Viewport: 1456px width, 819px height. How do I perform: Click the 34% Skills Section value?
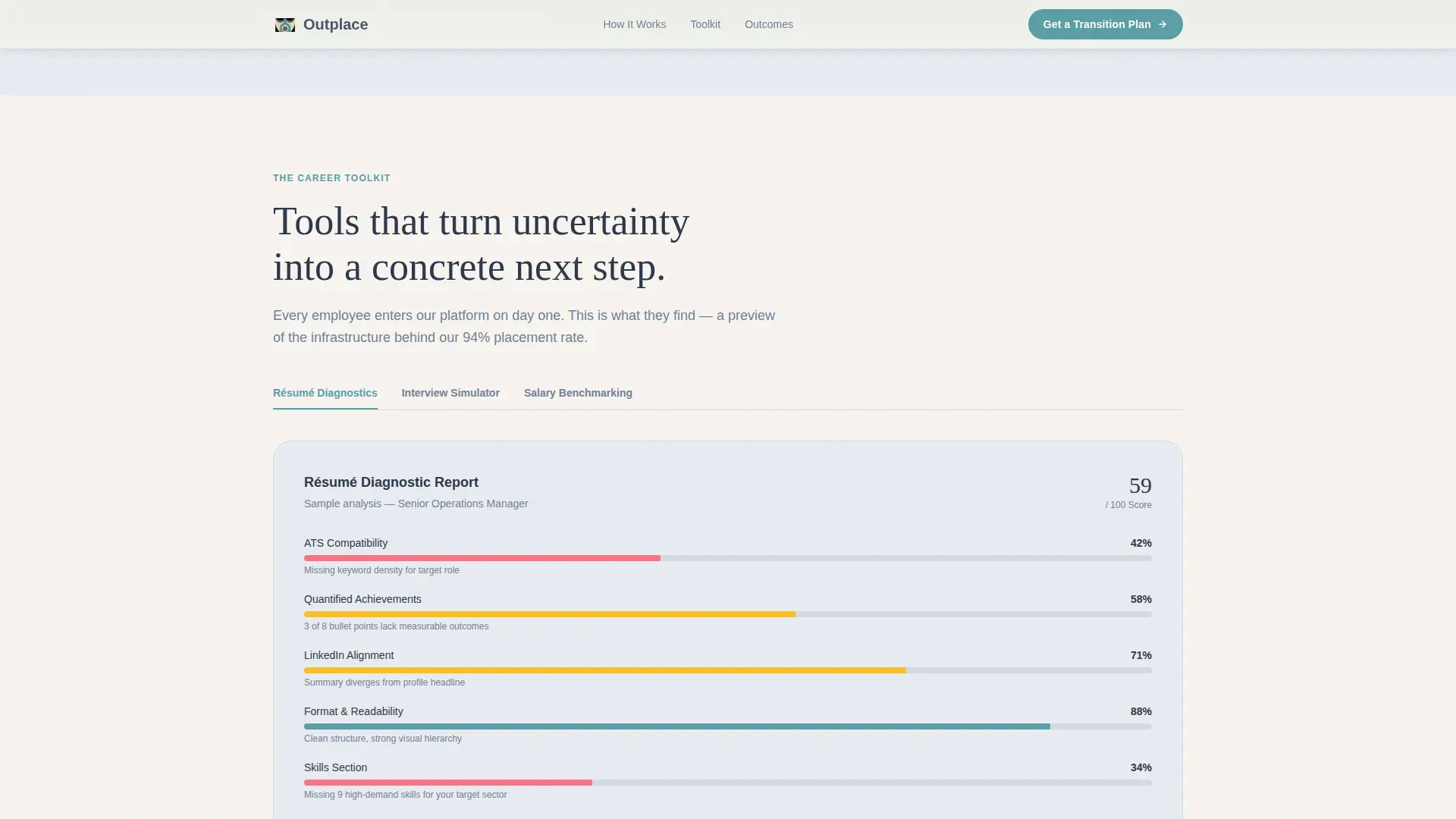click(1141, 767)
